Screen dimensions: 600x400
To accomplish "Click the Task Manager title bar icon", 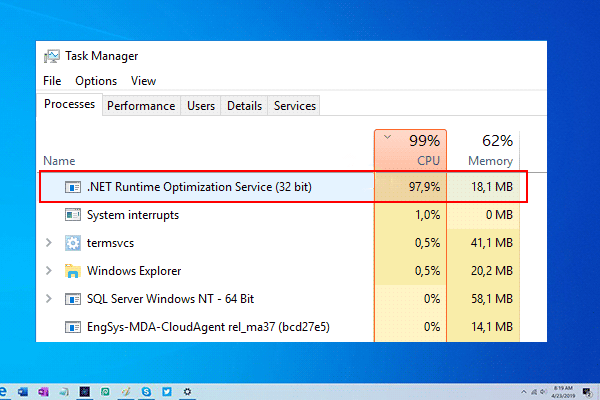I will pos(51,56).
